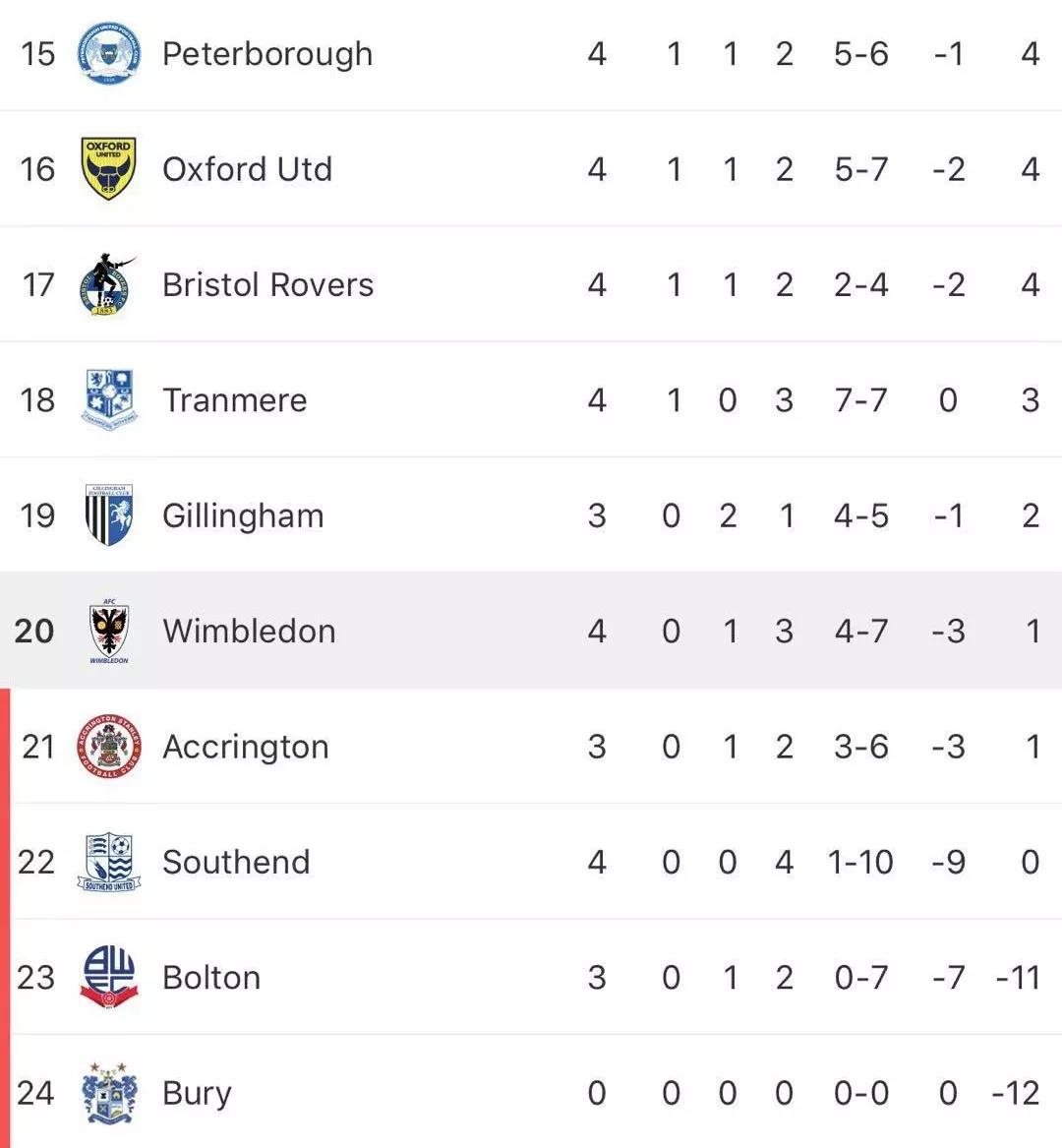The height and width of the screenshot is (1148, 1062).
Task: Tap the Oxford Utd yellow crest
Action: point(108,168)
